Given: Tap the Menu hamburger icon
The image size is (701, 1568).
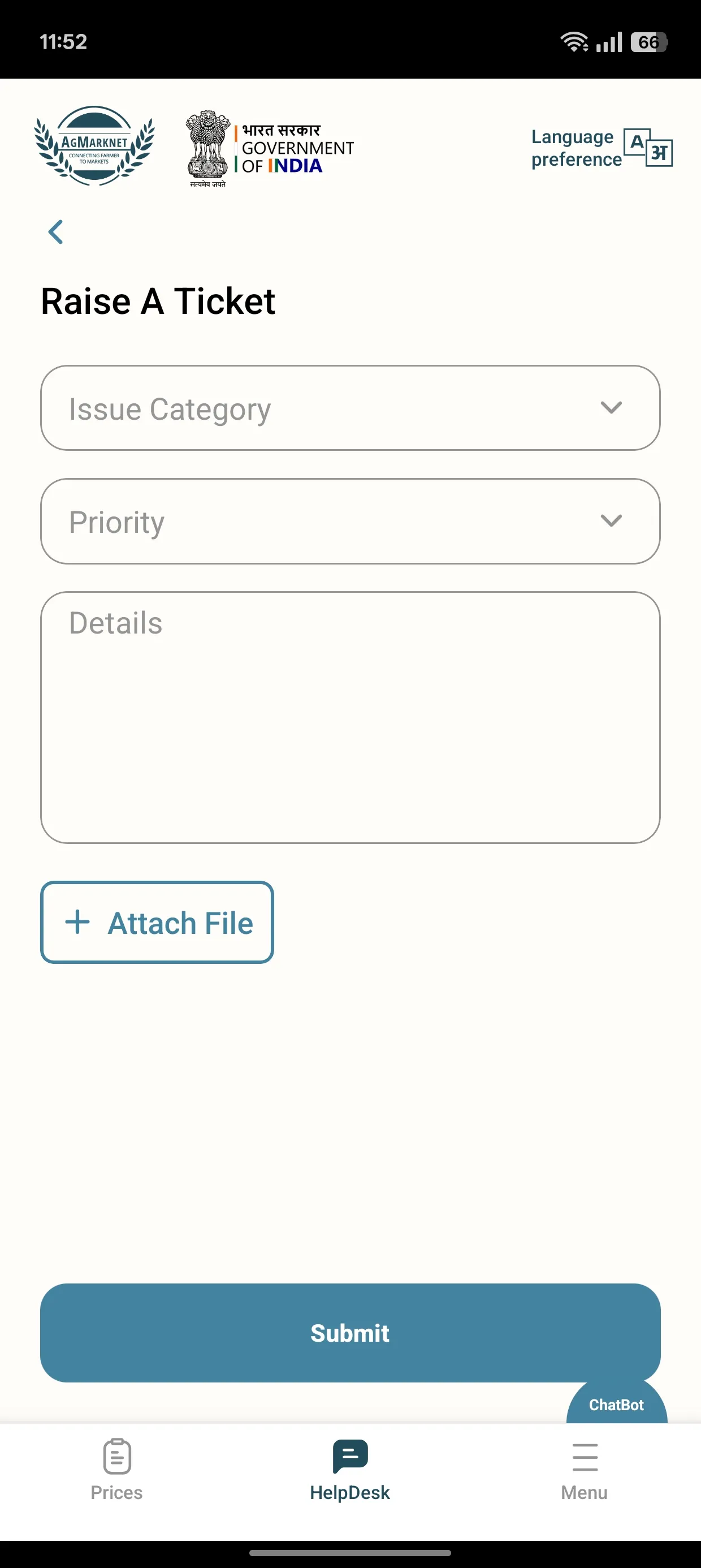Looking at the screenshot, I should pos(585,1457).
